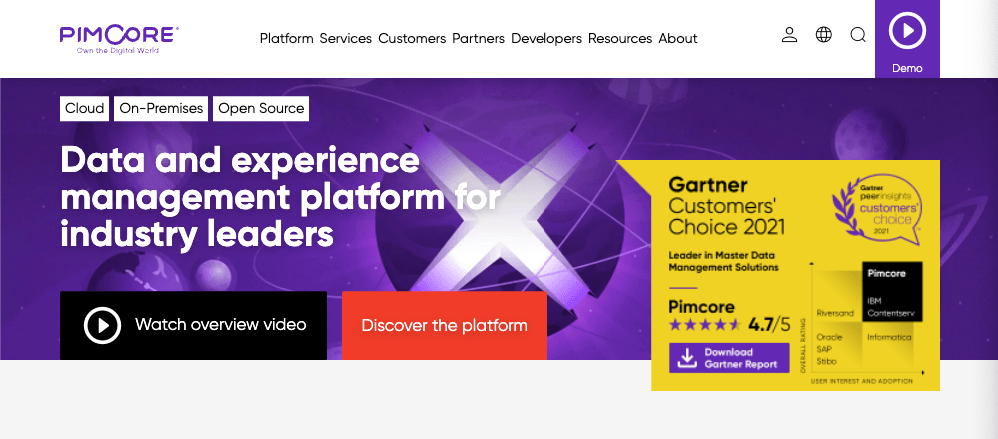
Task: Open the Services menu
Action: click(346, 39)
